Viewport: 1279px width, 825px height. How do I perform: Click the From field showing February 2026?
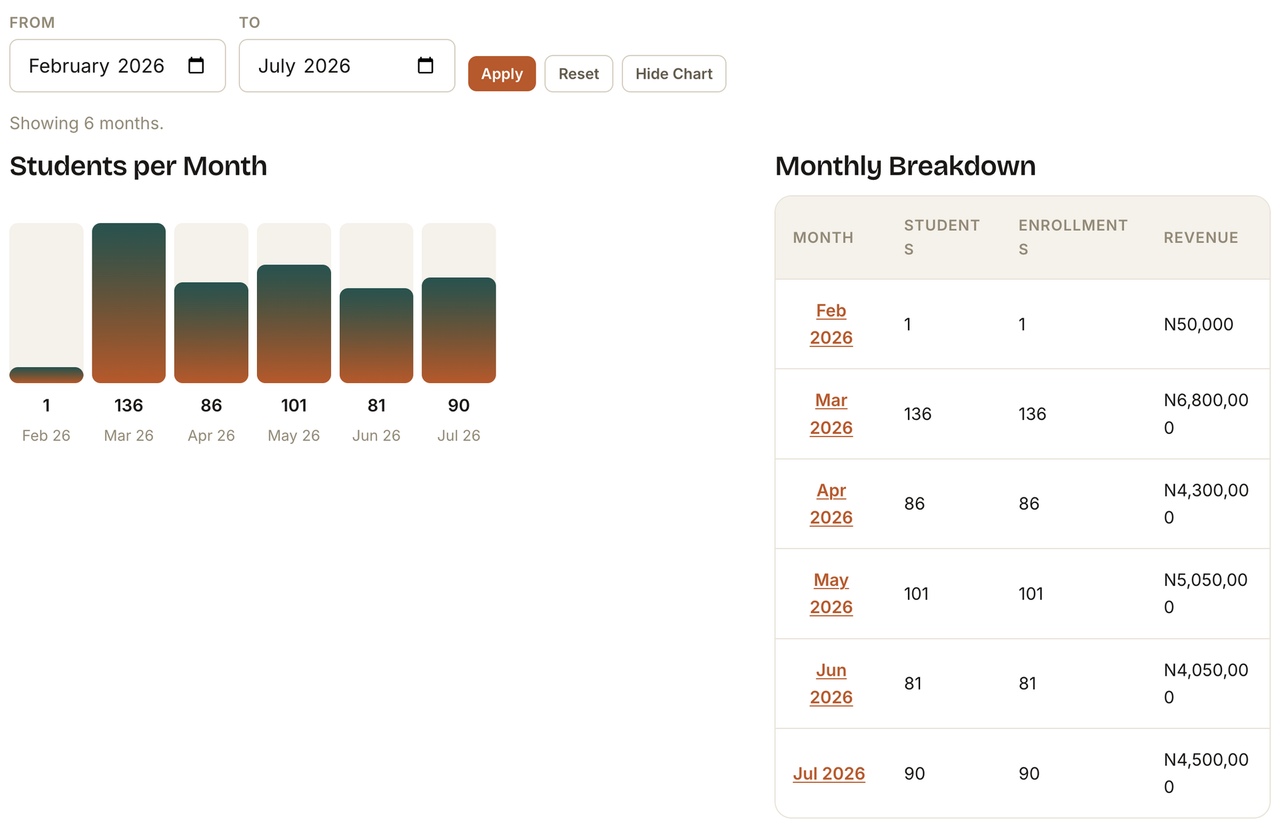[x=118, y=66]
